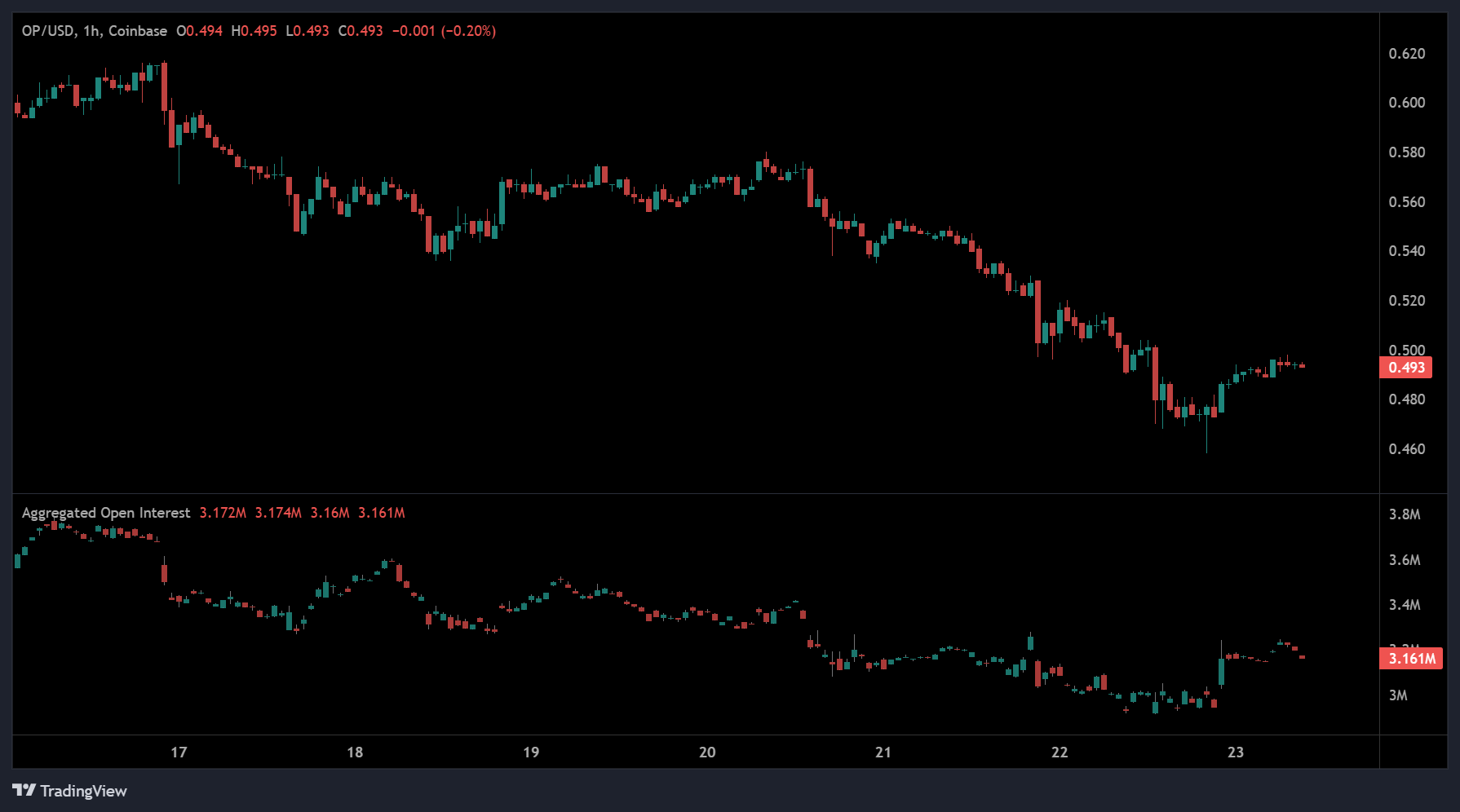Click the 0.460 price axis label

1407,449
